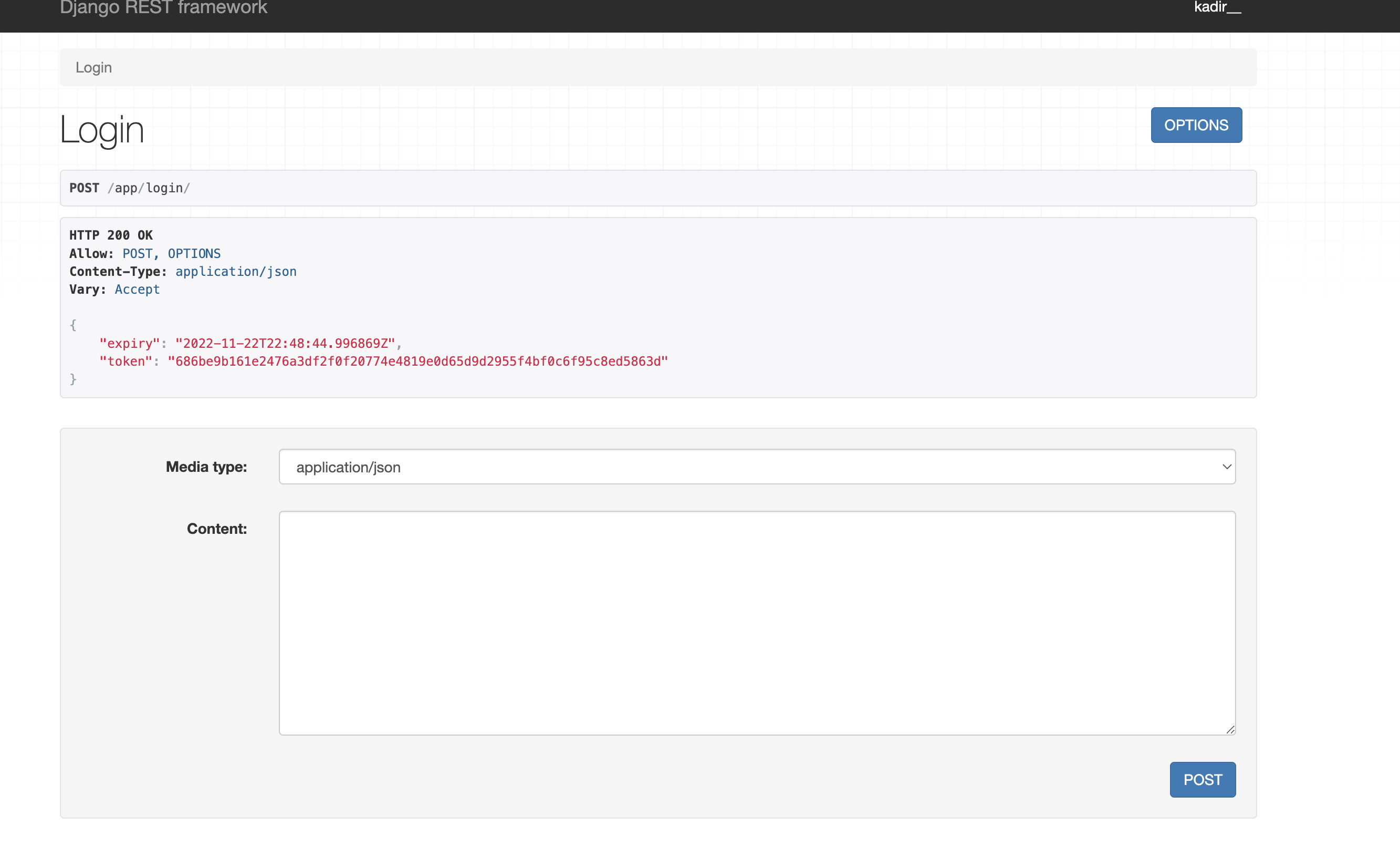Click the Allow header's OPTIONS value

point(193,253)
